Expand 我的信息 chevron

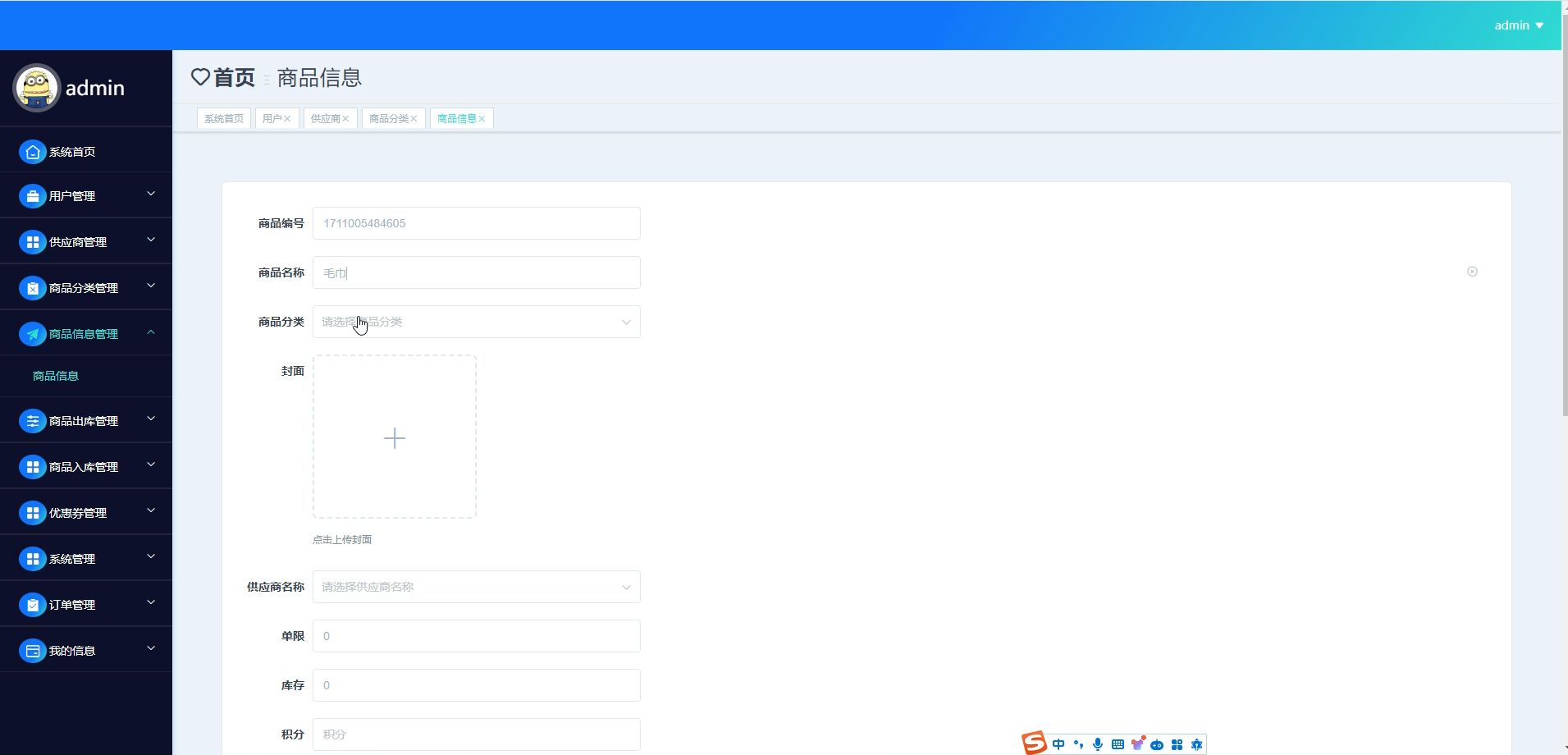pos(151,648)
